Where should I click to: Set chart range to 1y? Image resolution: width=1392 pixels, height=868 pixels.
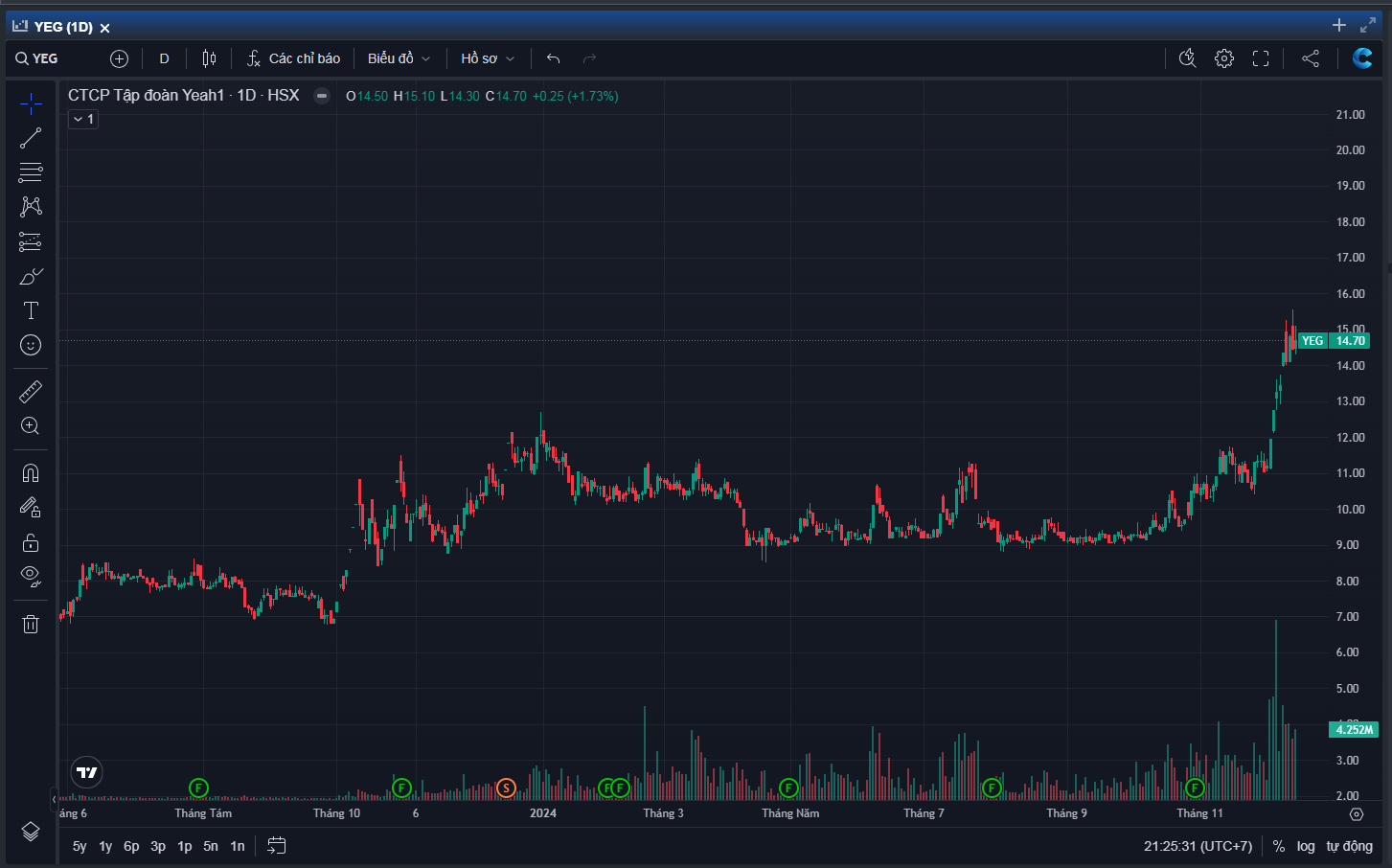point(105,846)
